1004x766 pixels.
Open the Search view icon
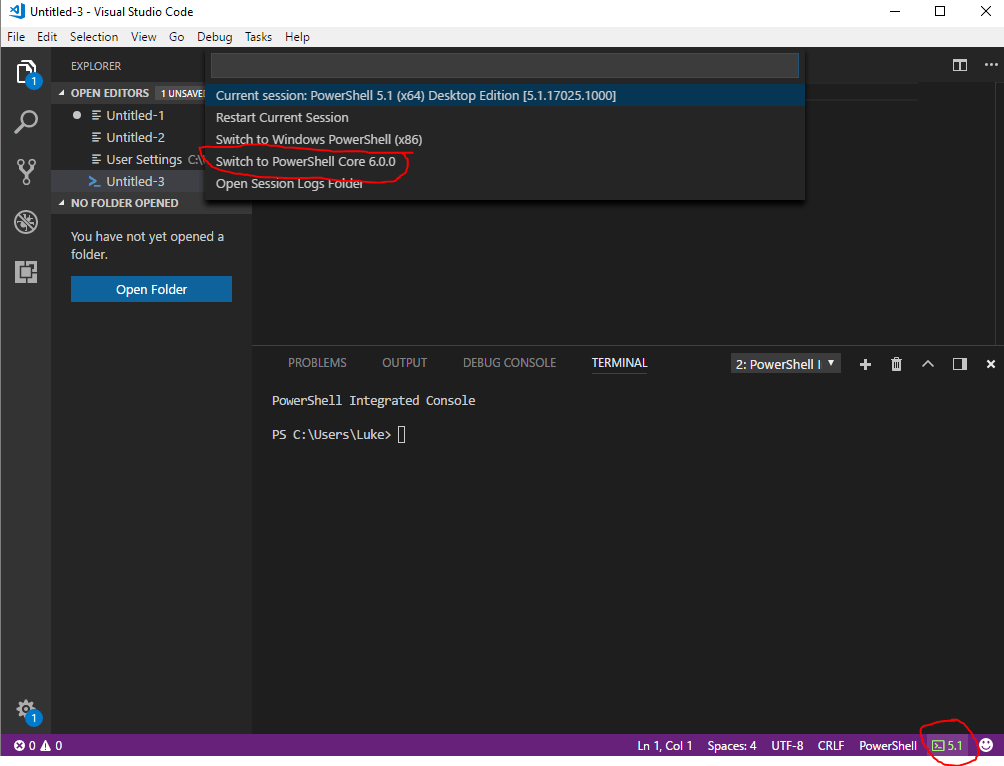26,122
